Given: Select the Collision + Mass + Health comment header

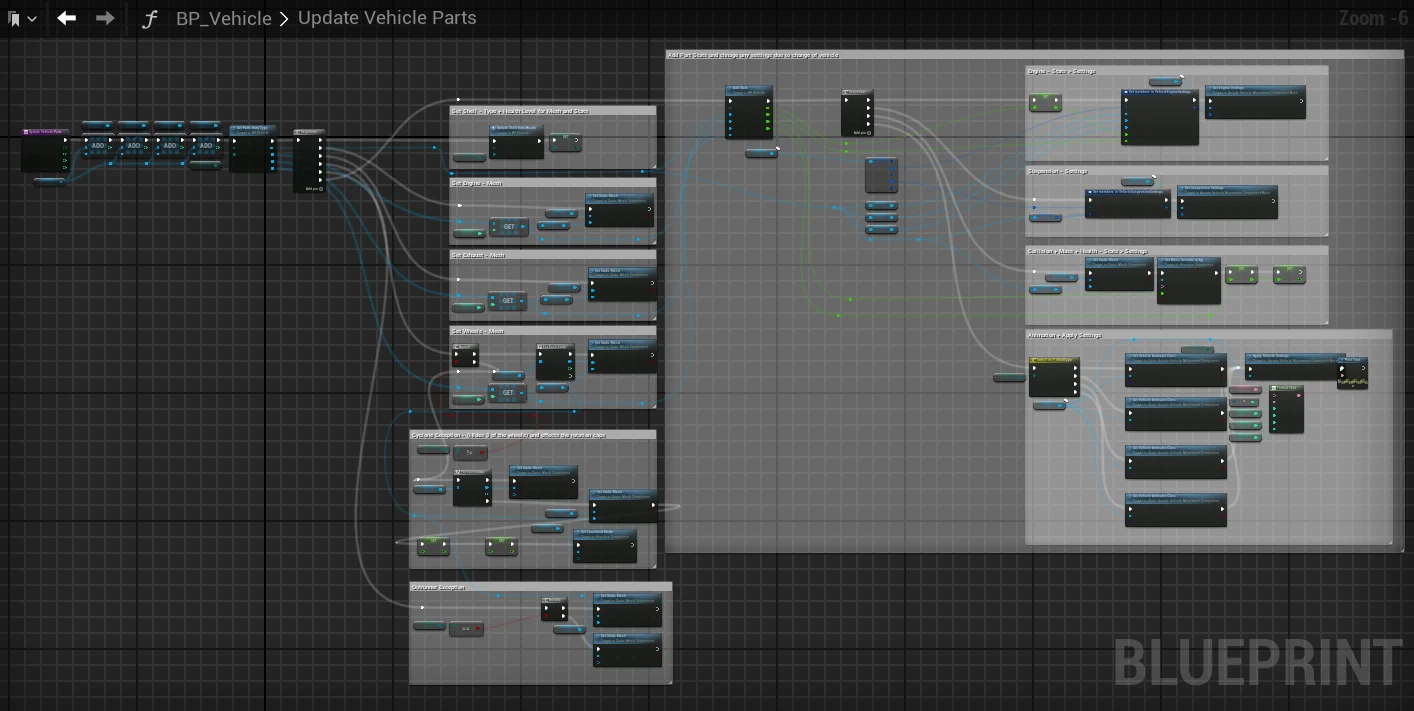Looking at the screenshot, I should 1177,251.
